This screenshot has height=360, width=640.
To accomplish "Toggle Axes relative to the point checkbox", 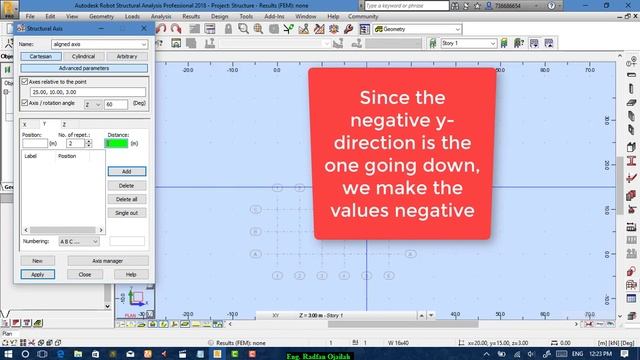I will pyautogui.click(x=24, y=82).
